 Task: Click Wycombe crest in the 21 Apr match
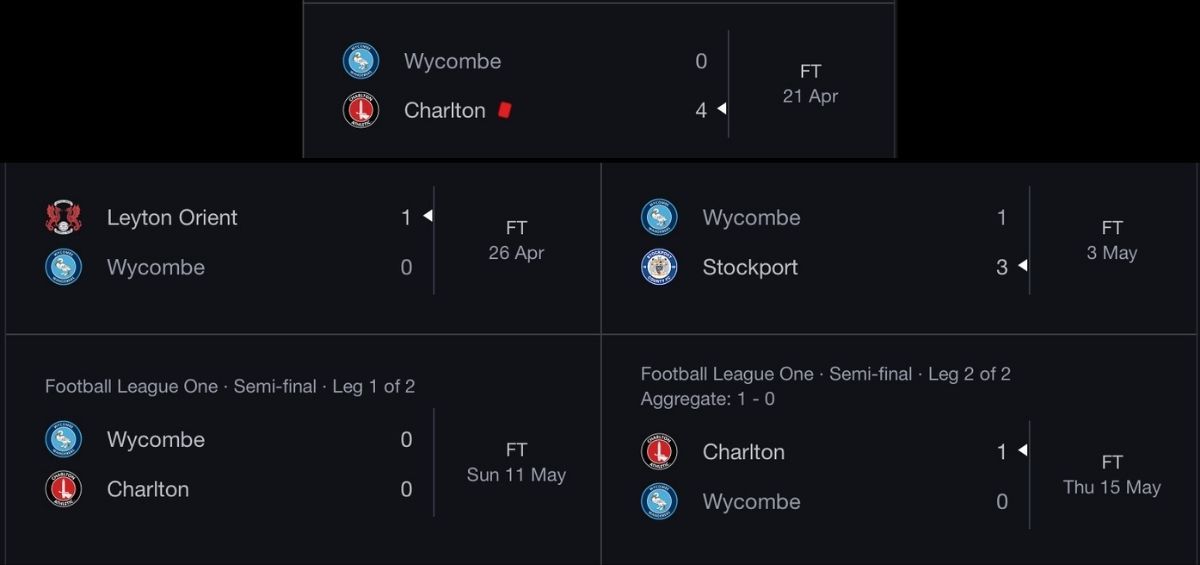[361, 61]
